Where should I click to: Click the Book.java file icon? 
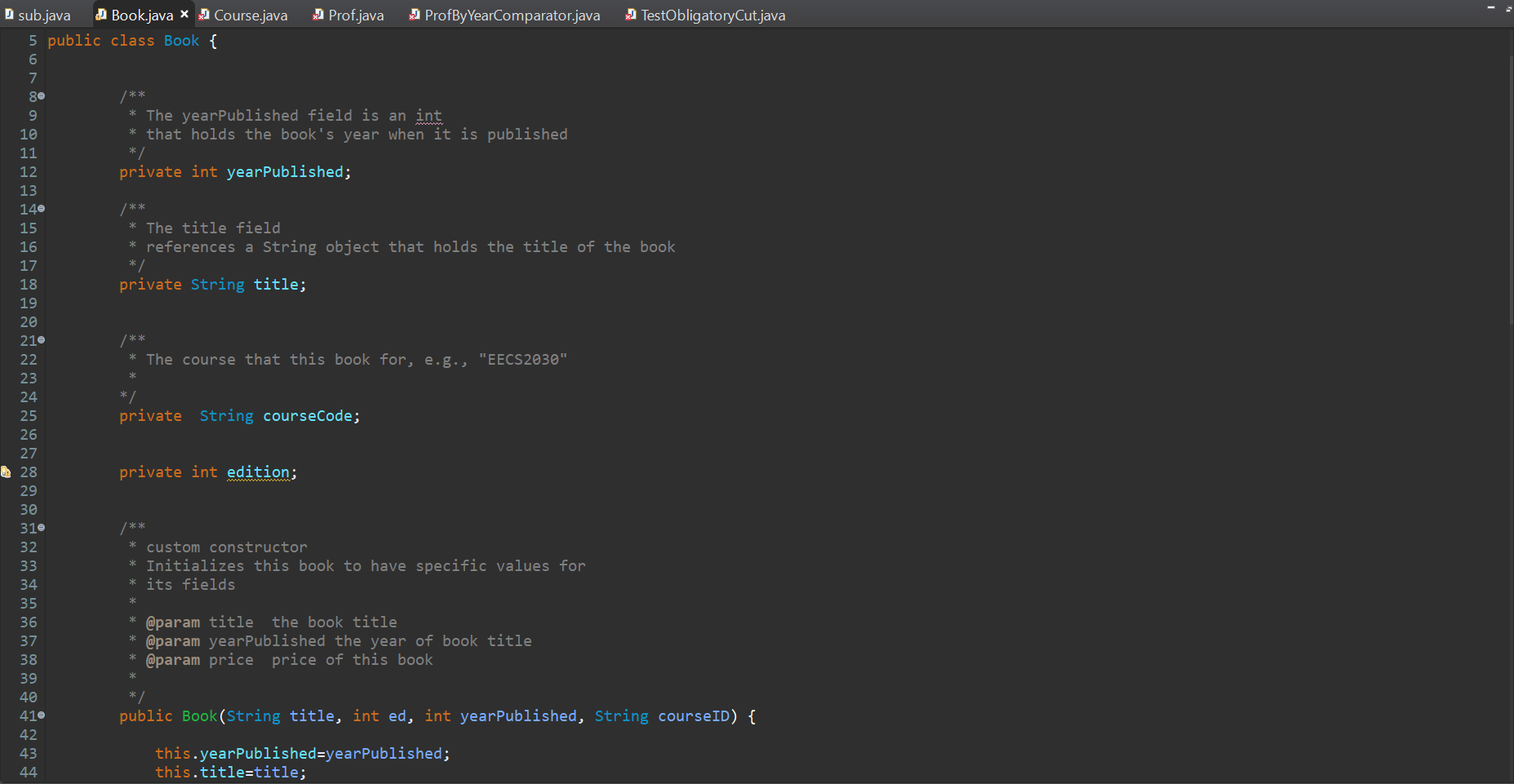(x=101, y=14)
